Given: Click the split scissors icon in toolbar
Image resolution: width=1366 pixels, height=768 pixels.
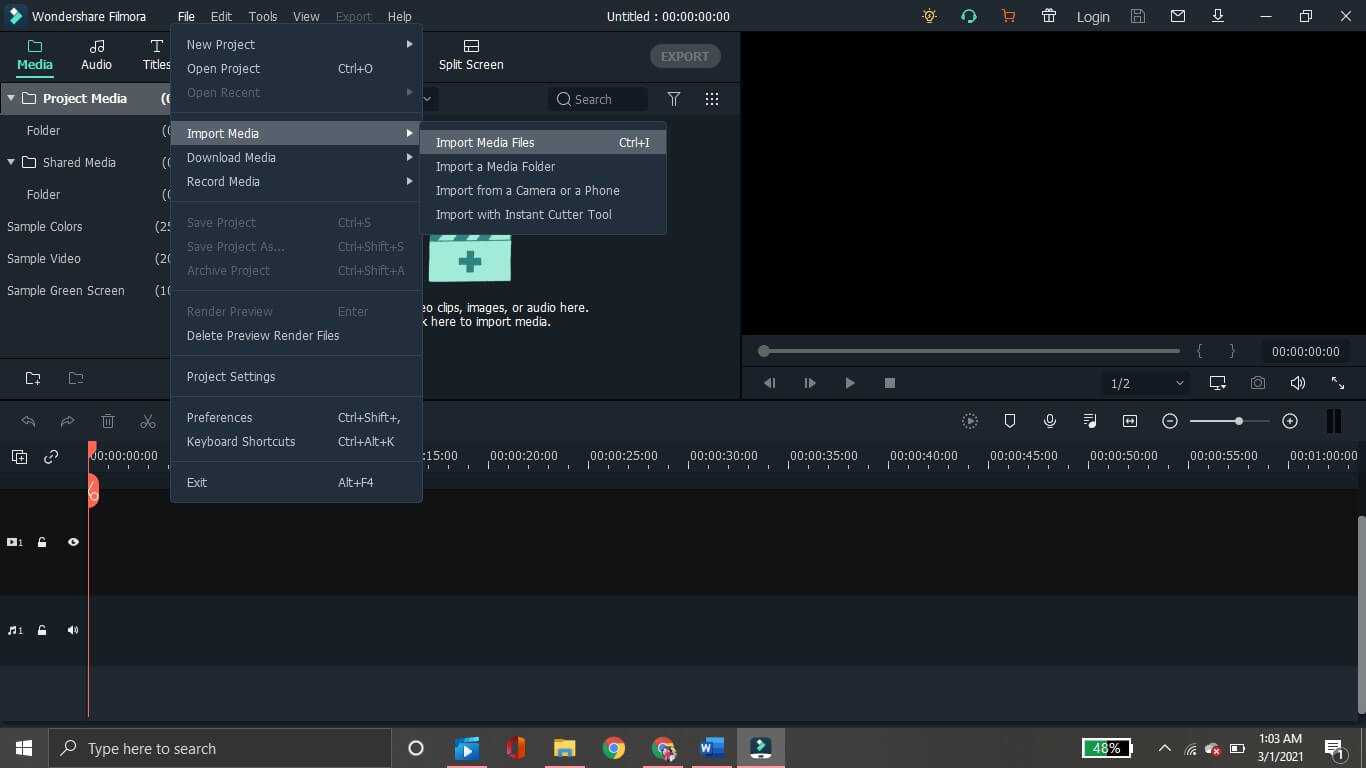Looking at the screenshot, I should coord(148,421).
